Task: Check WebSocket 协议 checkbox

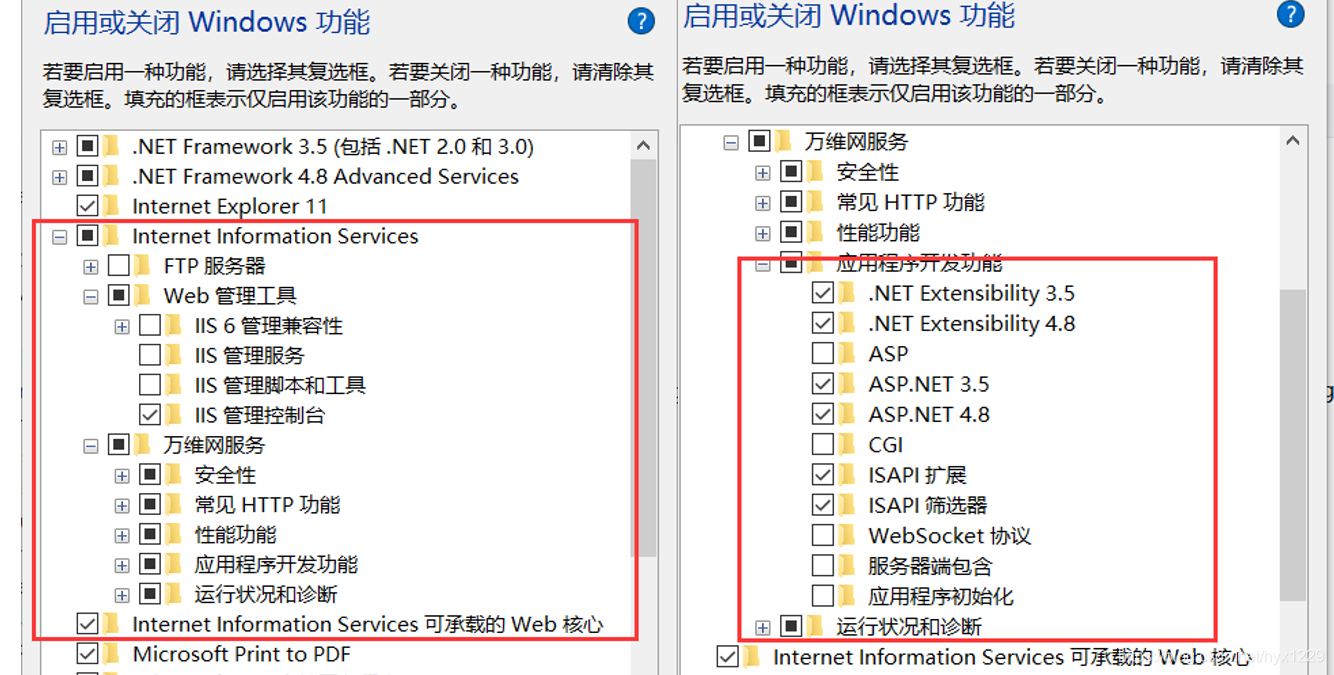Action: pos(823,535)
